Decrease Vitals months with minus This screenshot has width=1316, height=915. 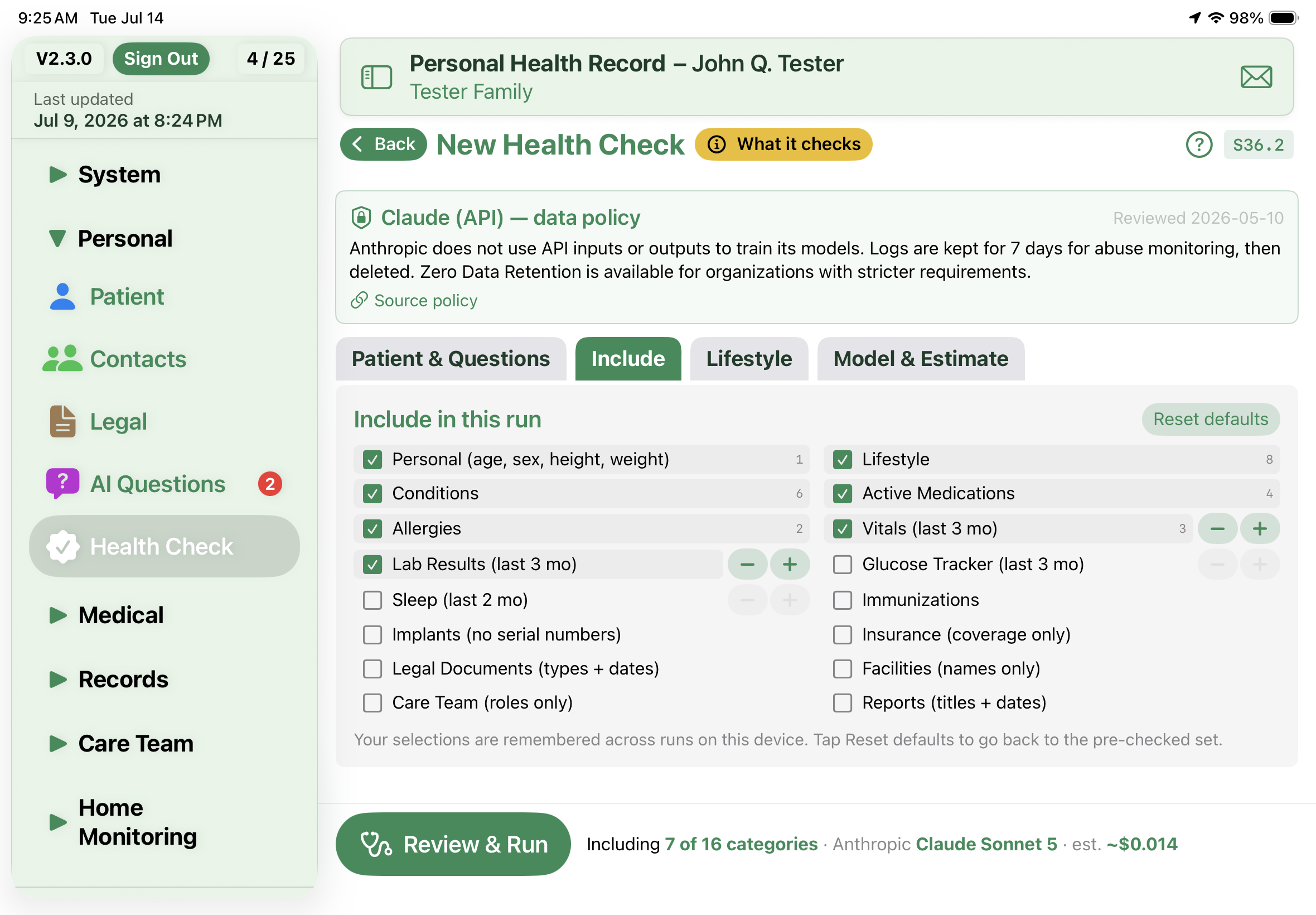pos(1217,528)
